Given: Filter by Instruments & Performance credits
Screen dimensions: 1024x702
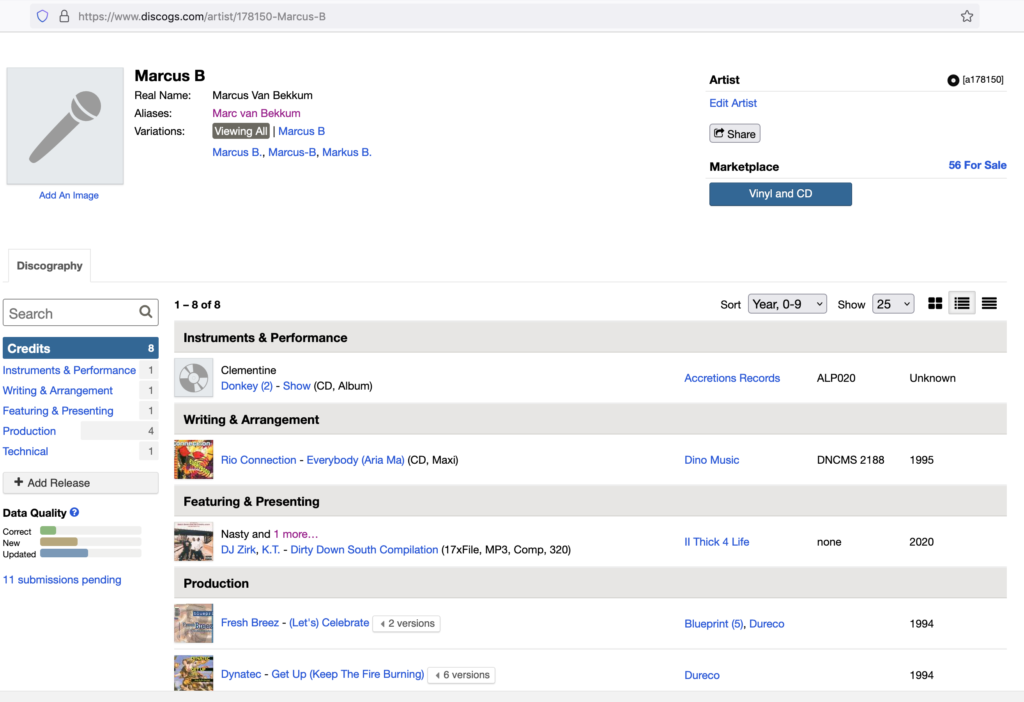Looking at the screenshot, I should (x=69, y=370).
